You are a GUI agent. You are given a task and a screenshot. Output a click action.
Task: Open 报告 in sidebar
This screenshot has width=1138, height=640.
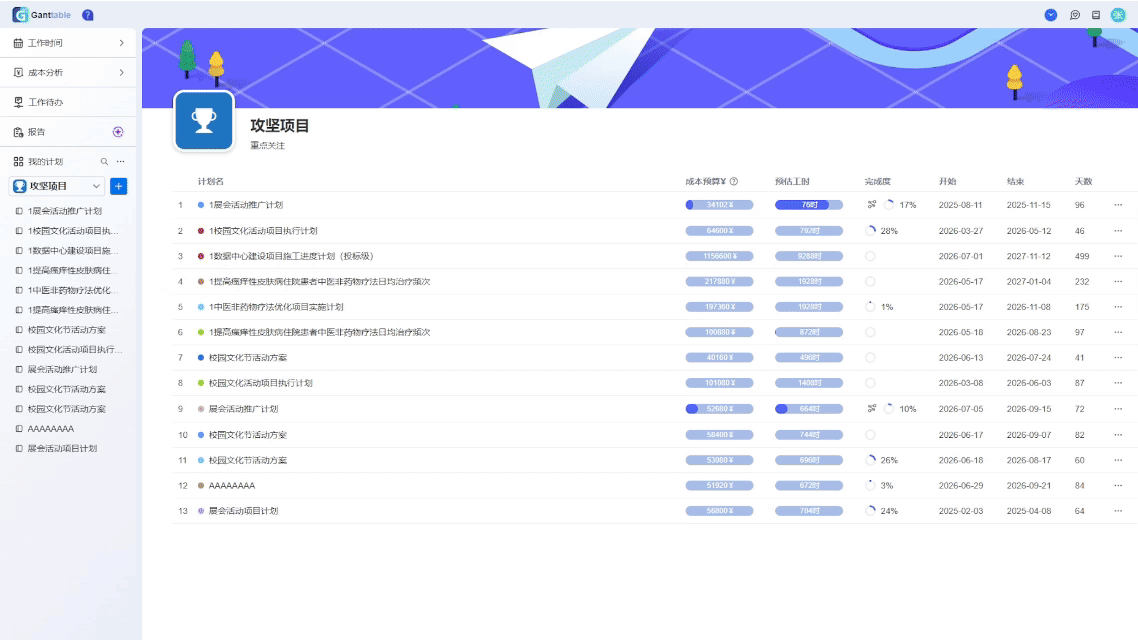tap(36, 132)
